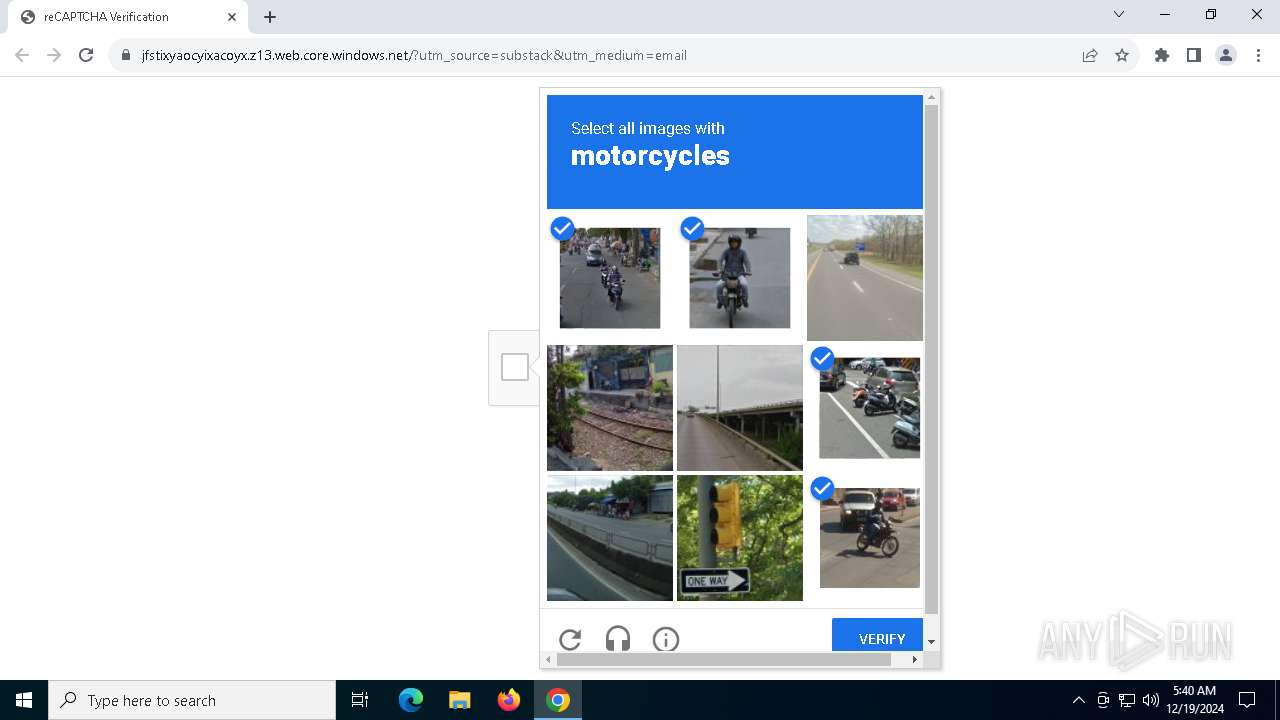Click the VERIFY button
The image size is (1280, 720).
pos(878,636)
